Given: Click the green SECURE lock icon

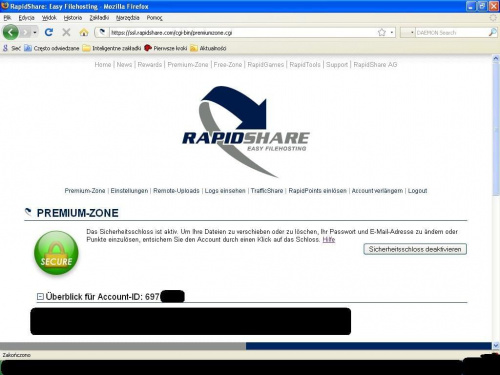Looking at the screenshot, I should coord(56,253).
